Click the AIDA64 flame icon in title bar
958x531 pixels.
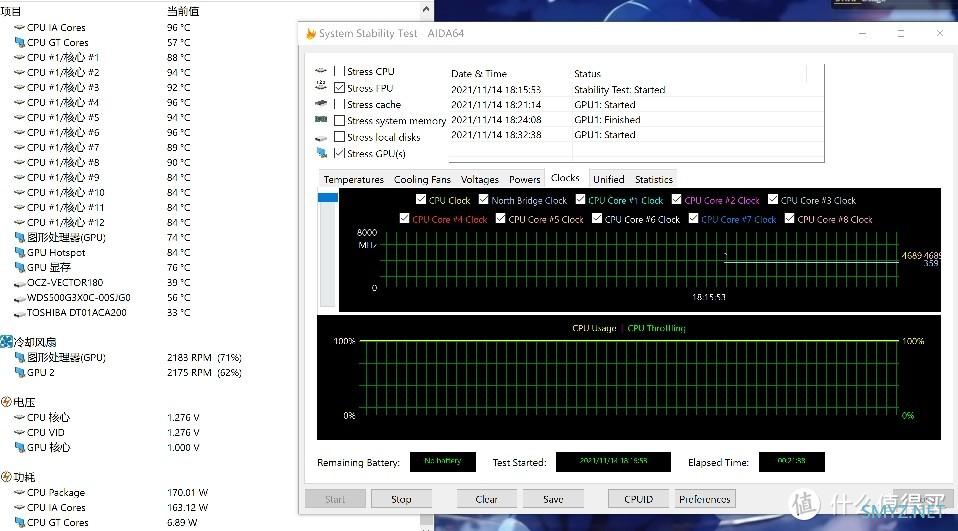click(x=311, y=34)
